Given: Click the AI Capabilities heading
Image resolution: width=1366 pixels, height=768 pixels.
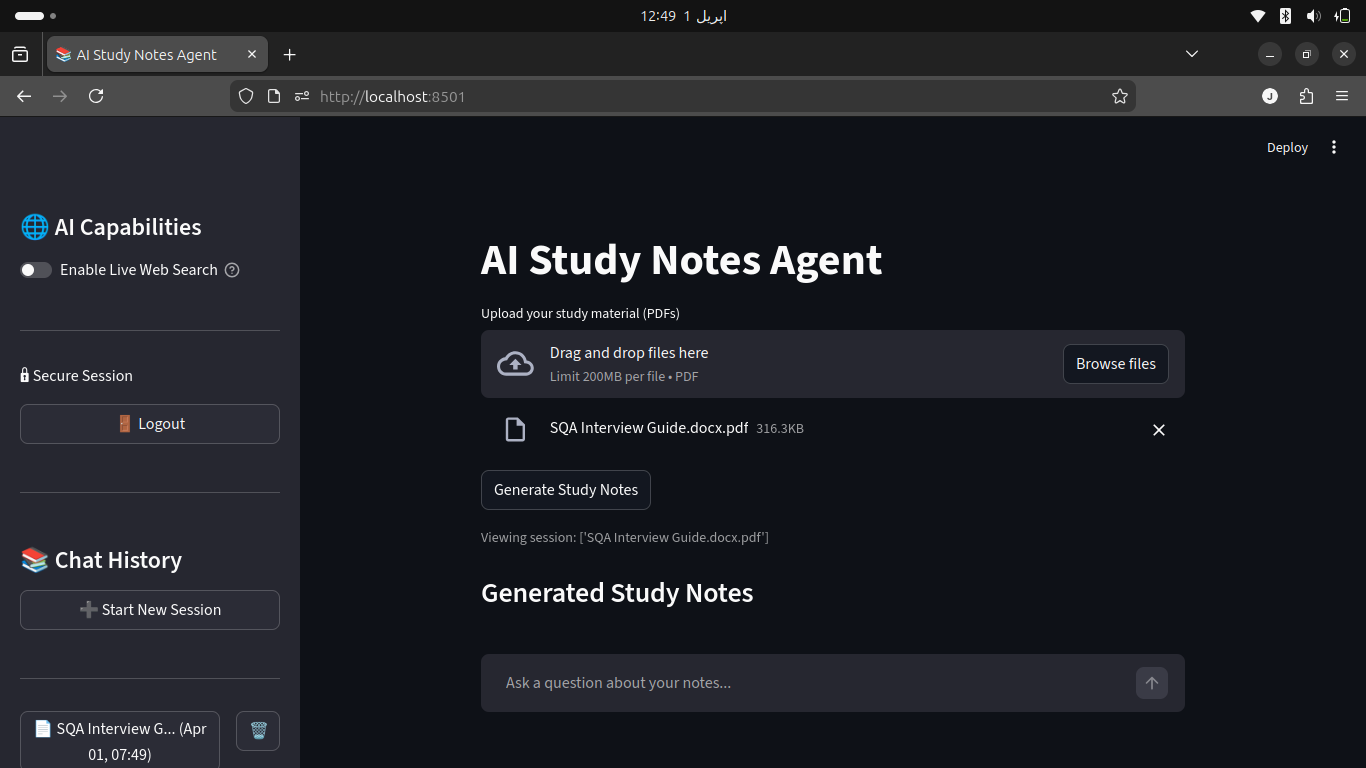Looking at the screenshot, I should pyautogui.click(x=111, y=227).
